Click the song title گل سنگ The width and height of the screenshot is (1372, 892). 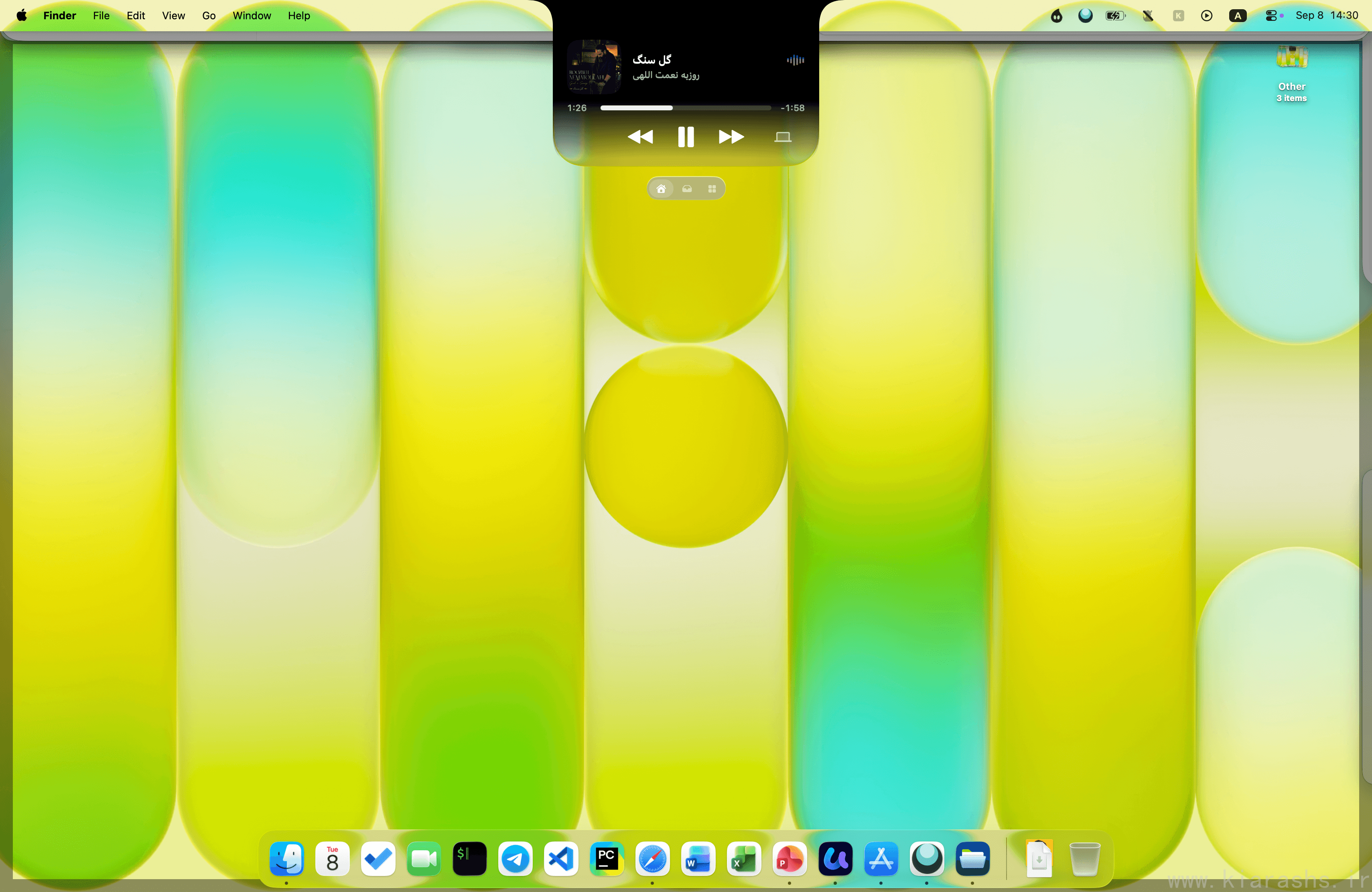652,59
